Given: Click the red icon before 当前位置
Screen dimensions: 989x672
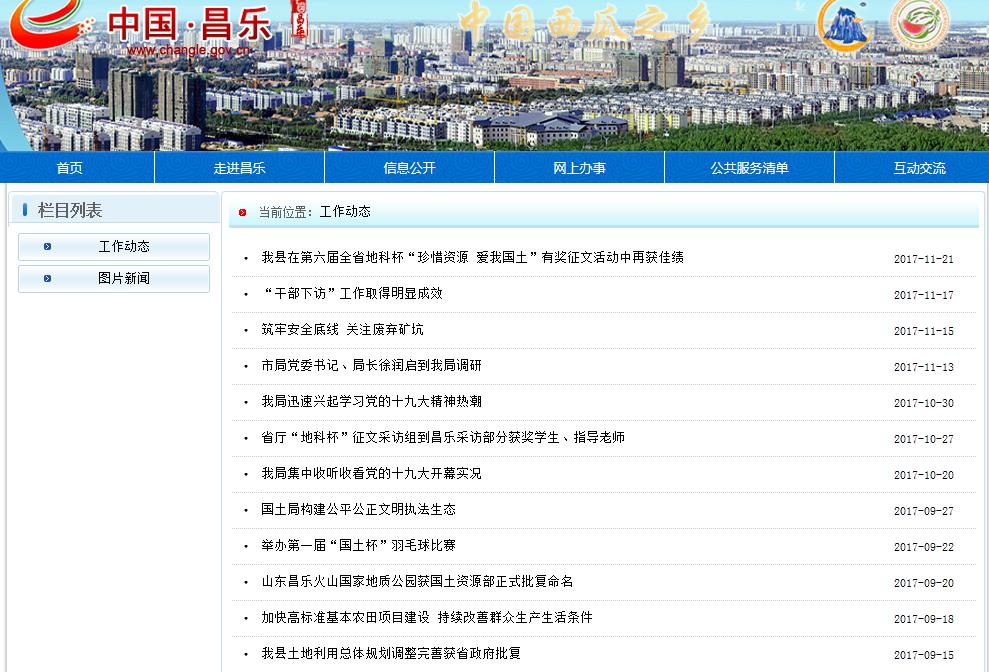Looking at the screenshot, I should [243, 212].
